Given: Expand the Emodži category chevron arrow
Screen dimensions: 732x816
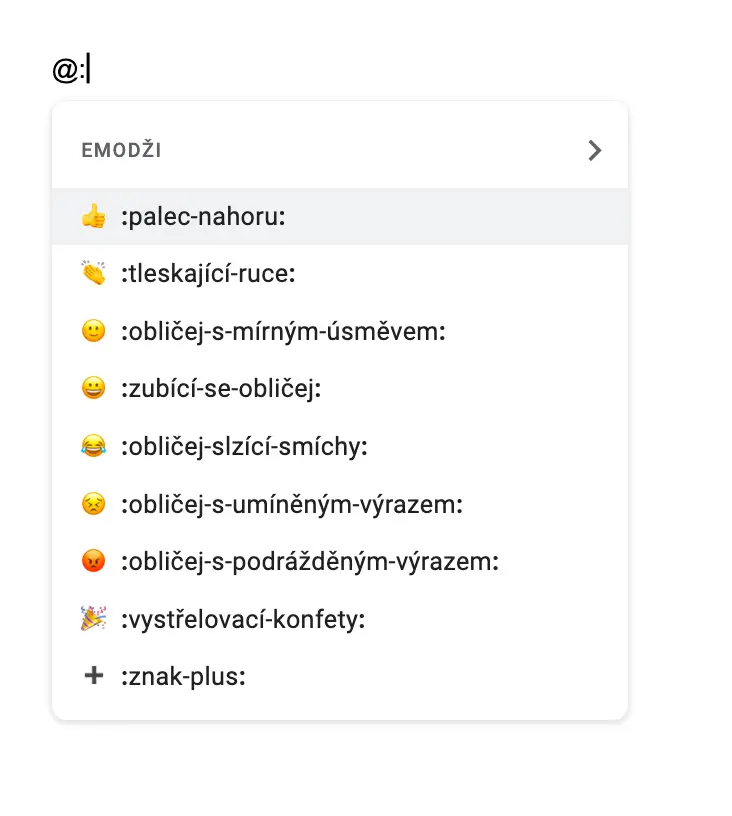Looking at the screenshot, I should click(x=595, y=151).
